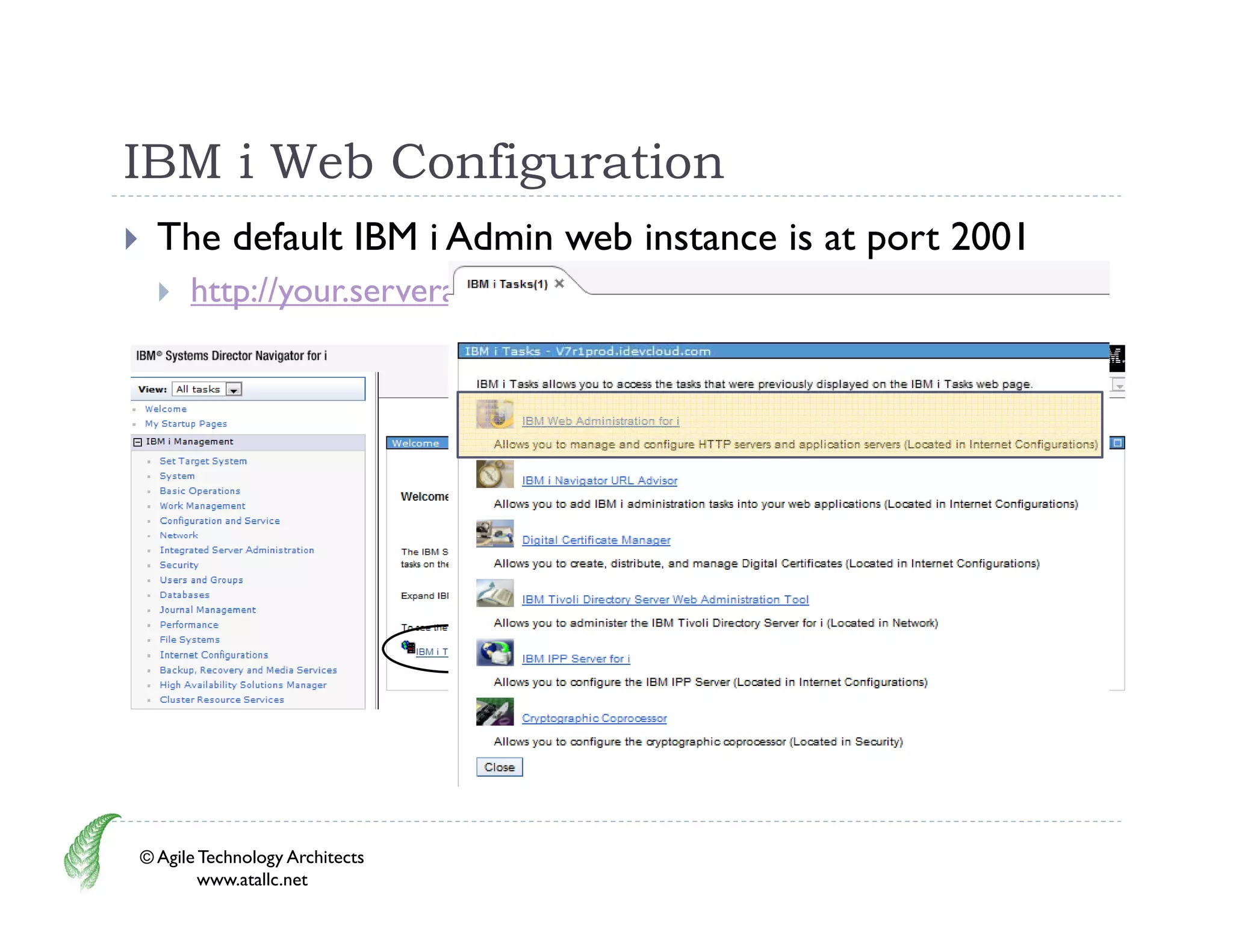The width and height of the screenshot is (1233, 952).
Task: Open Internet Configurations
Action: point(214,655)
